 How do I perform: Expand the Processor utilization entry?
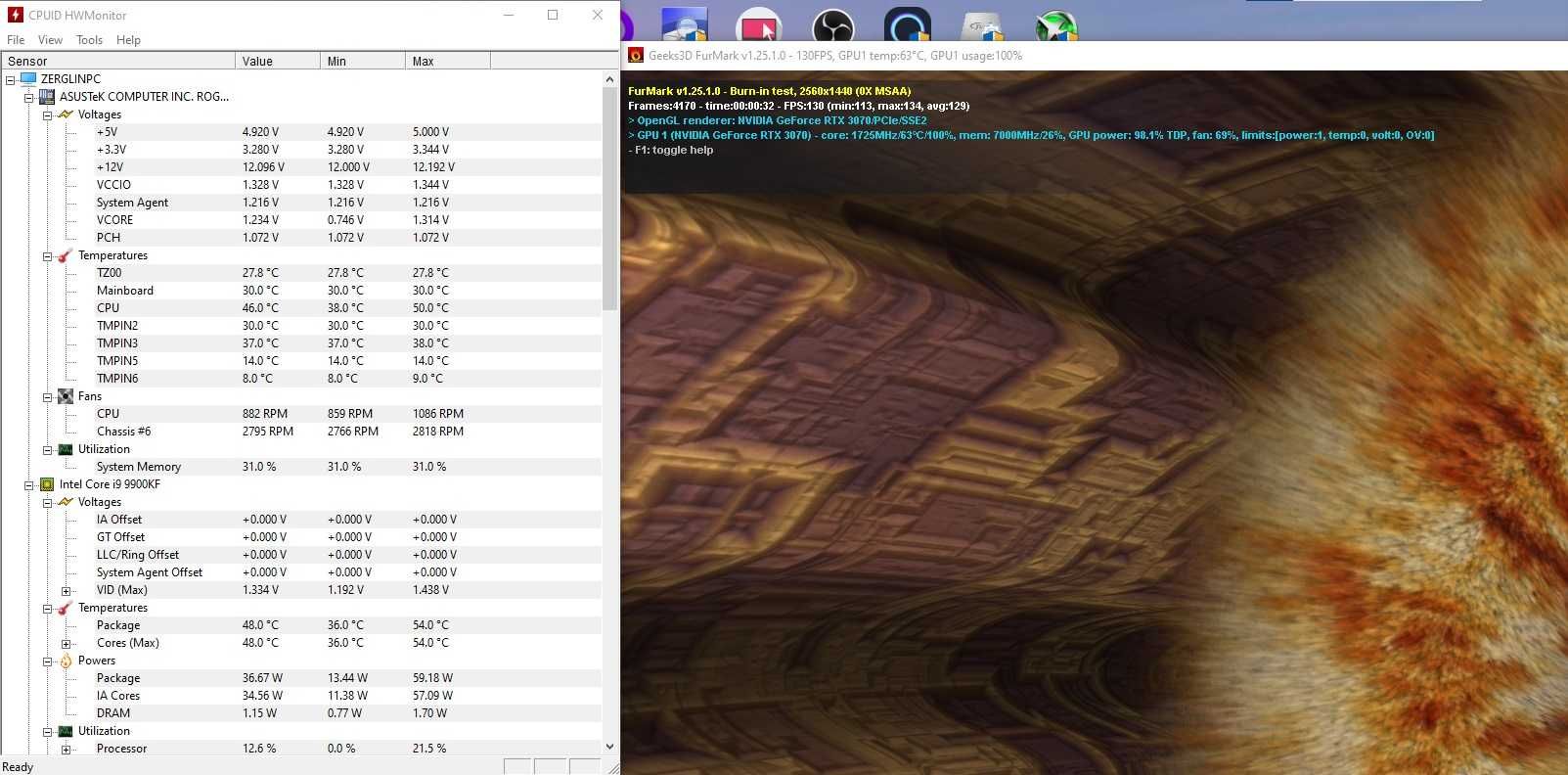(66, 749)
